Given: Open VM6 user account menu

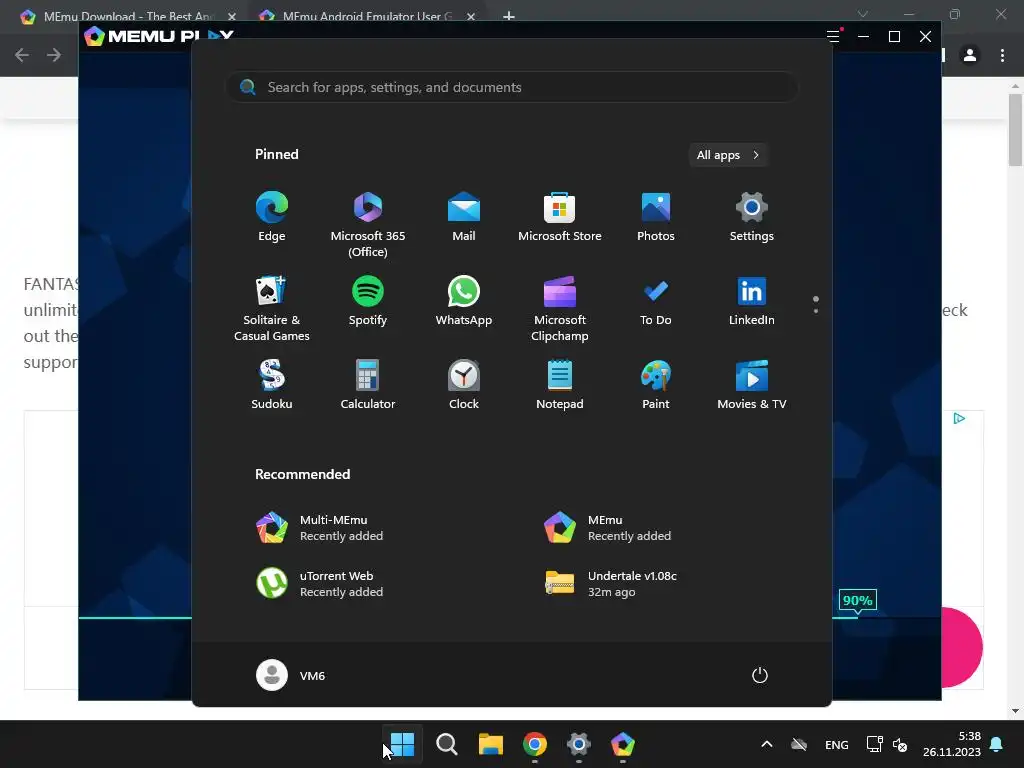Looking at the screenshot, I should coord(291,675).
